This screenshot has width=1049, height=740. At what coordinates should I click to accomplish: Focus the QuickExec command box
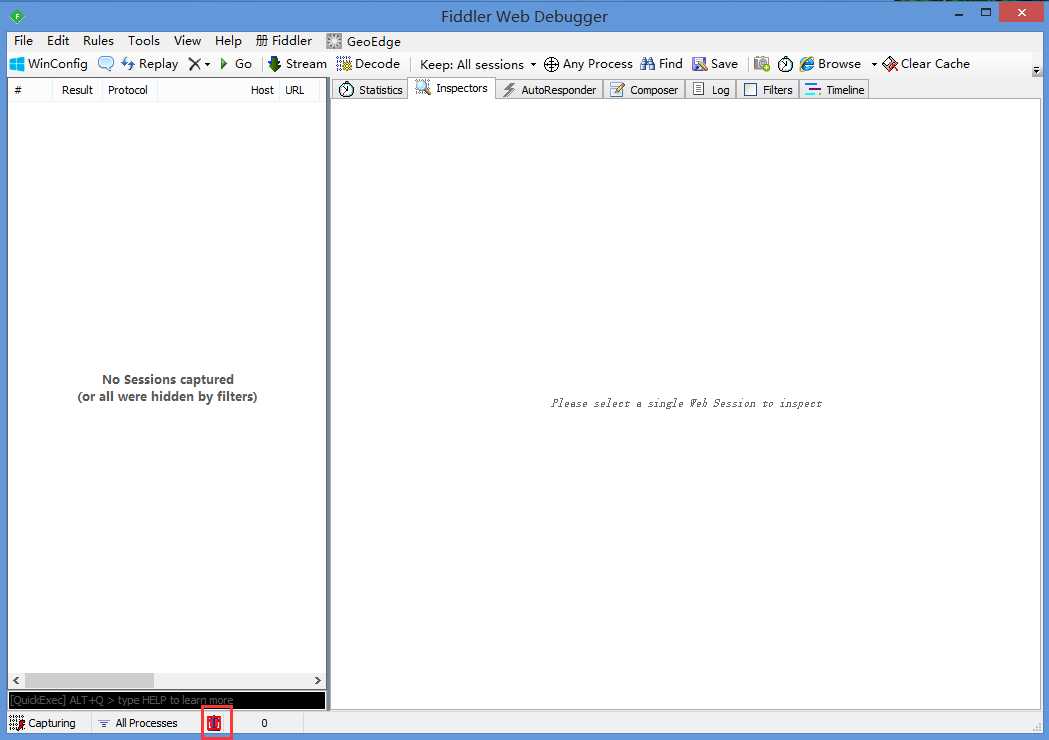coord(167,700)
